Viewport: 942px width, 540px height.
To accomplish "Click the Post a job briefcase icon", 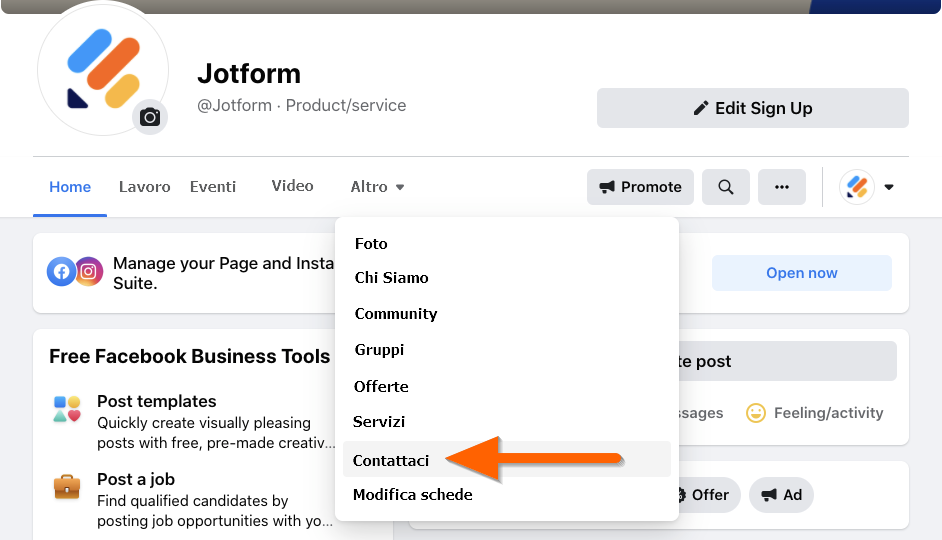I will click(67, 487).
